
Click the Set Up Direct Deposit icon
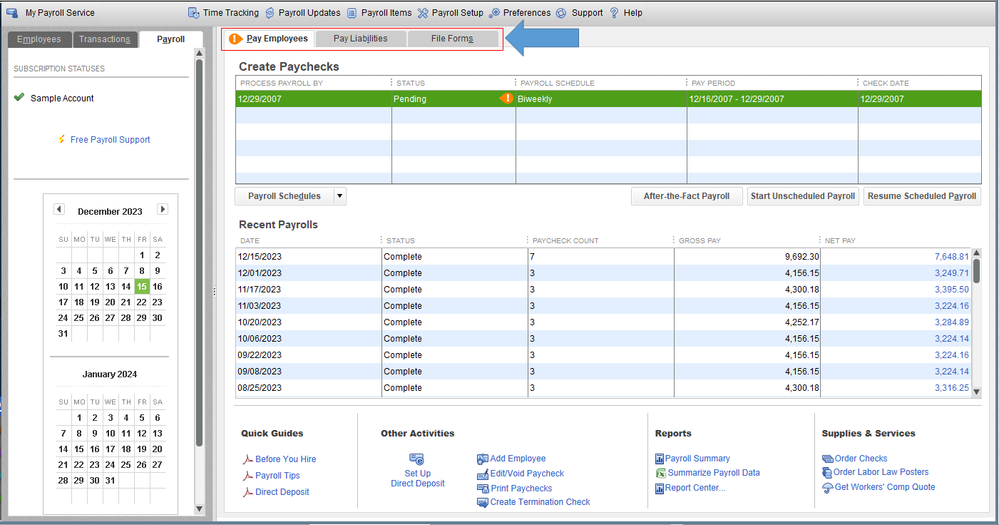pyautogui.click(x=417, y=459)
